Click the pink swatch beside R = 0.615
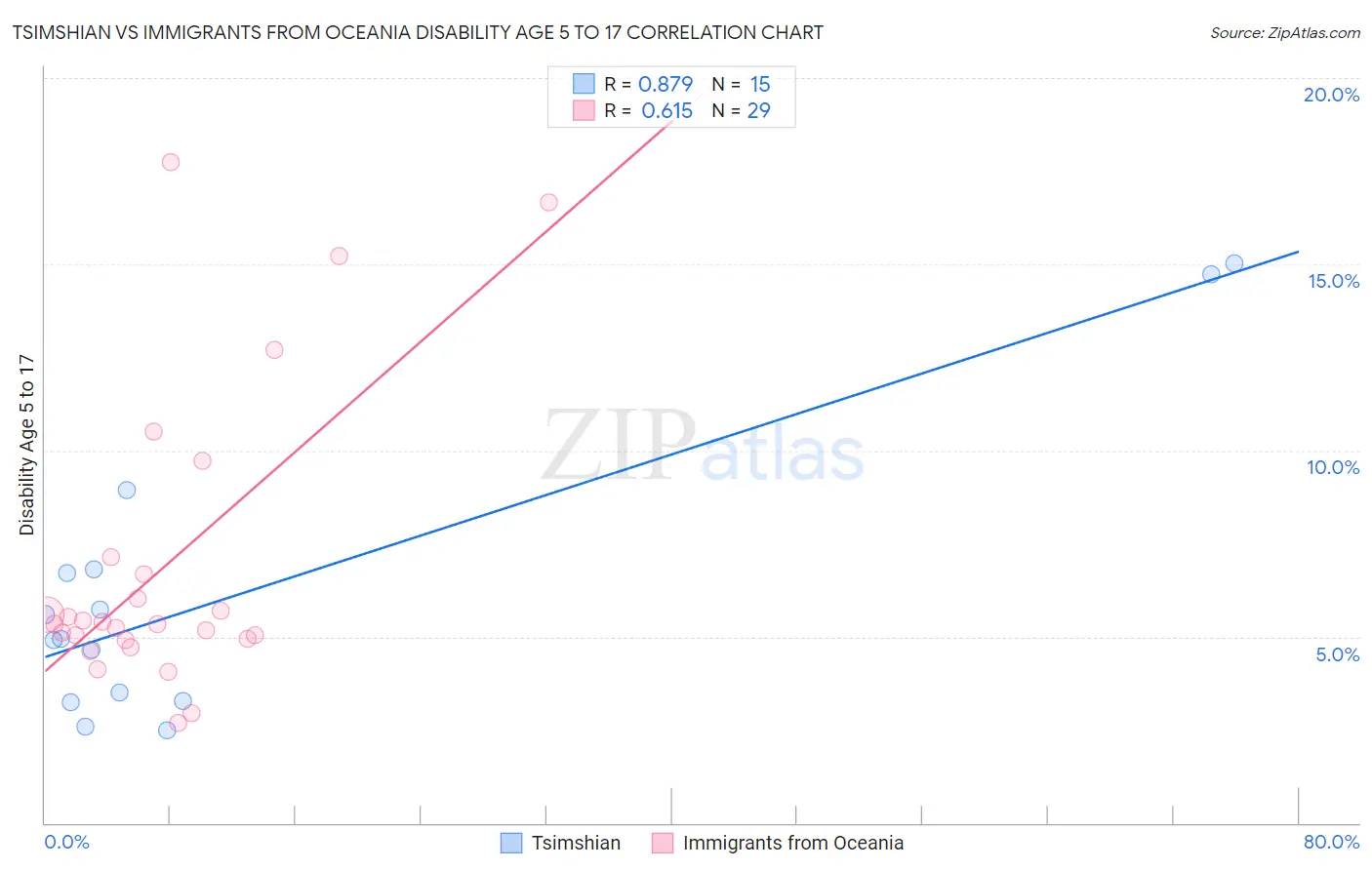This screenshot has width=1372, height=870. (x=584, y=110)
